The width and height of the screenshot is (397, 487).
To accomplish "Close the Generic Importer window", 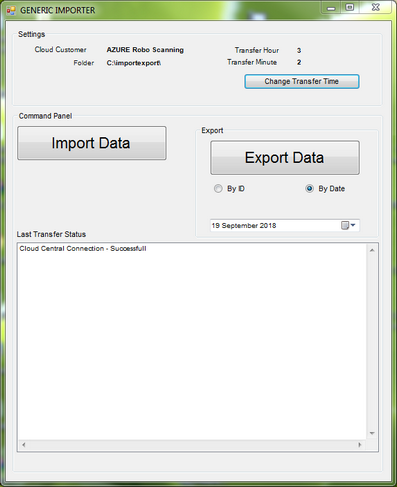I will click(x=375, y=7).
